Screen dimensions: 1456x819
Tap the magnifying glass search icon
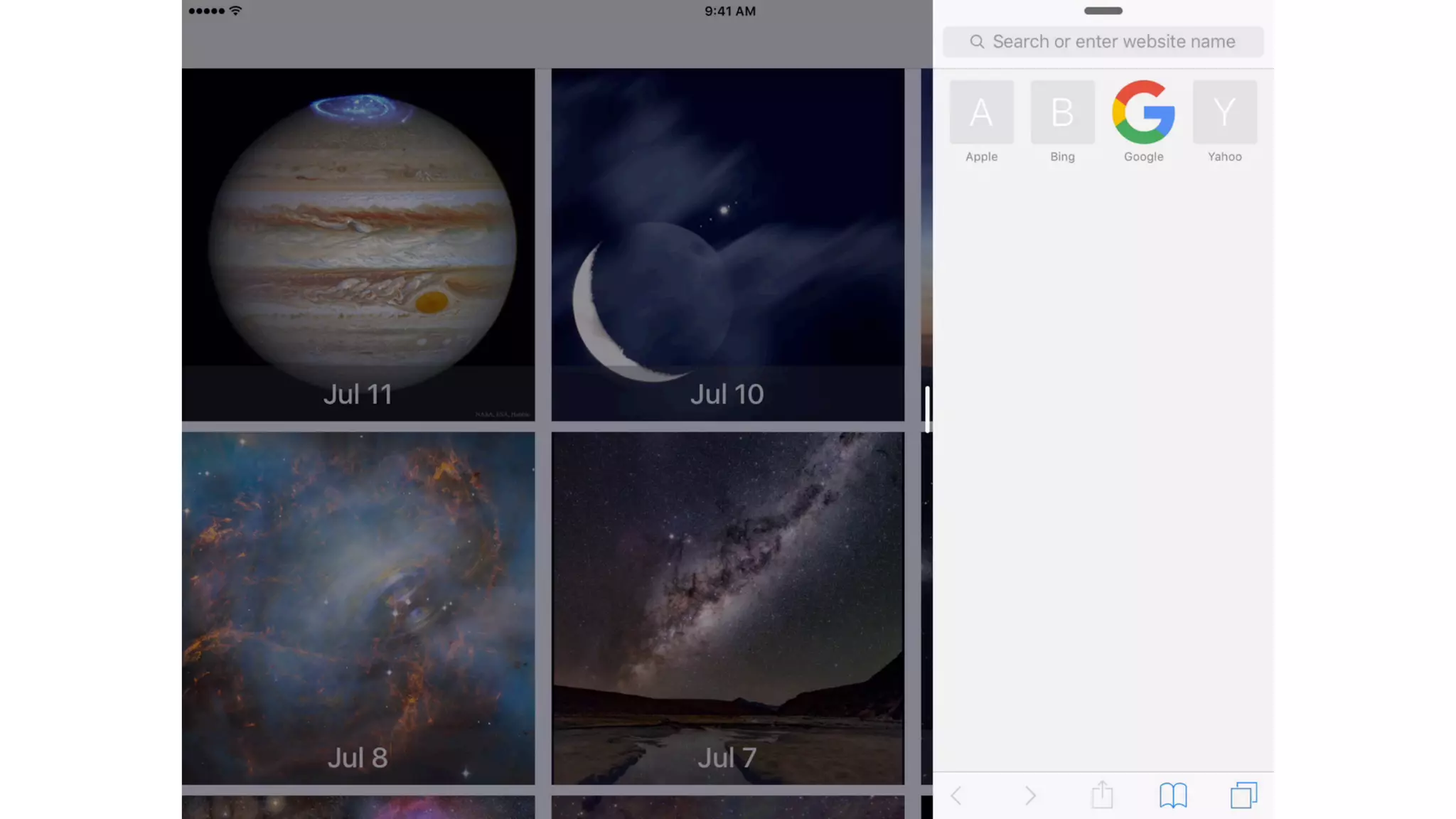978,42
